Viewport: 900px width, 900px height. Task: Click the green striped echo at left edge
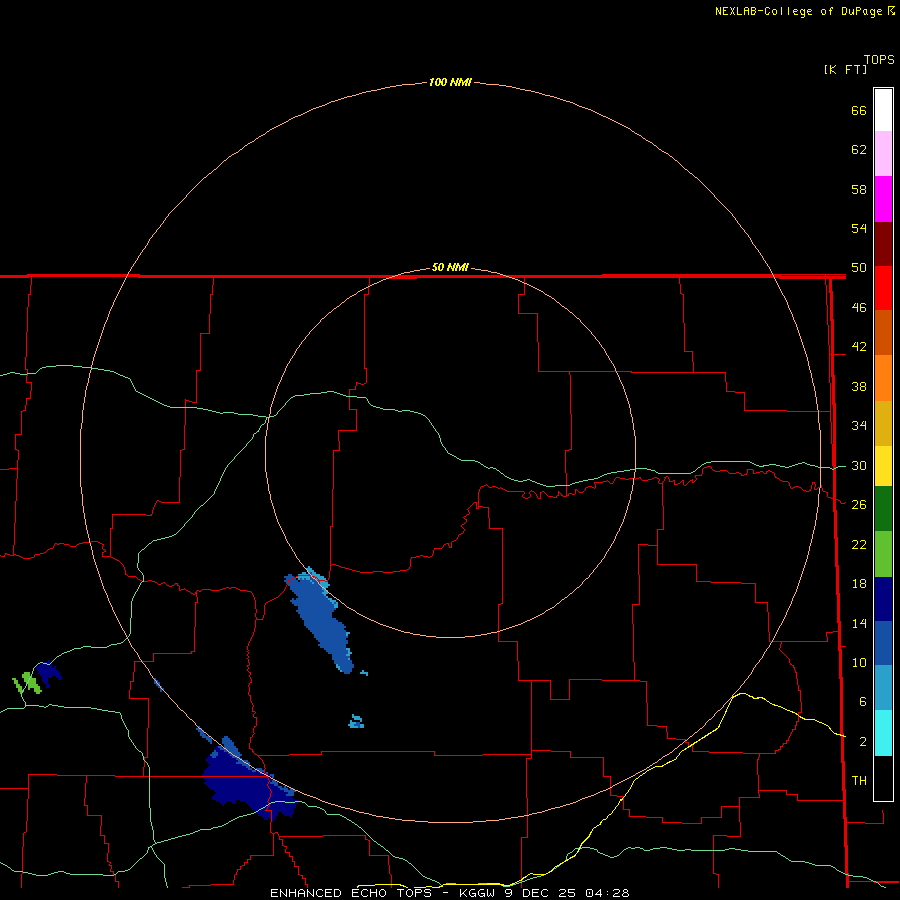point(26,682)
